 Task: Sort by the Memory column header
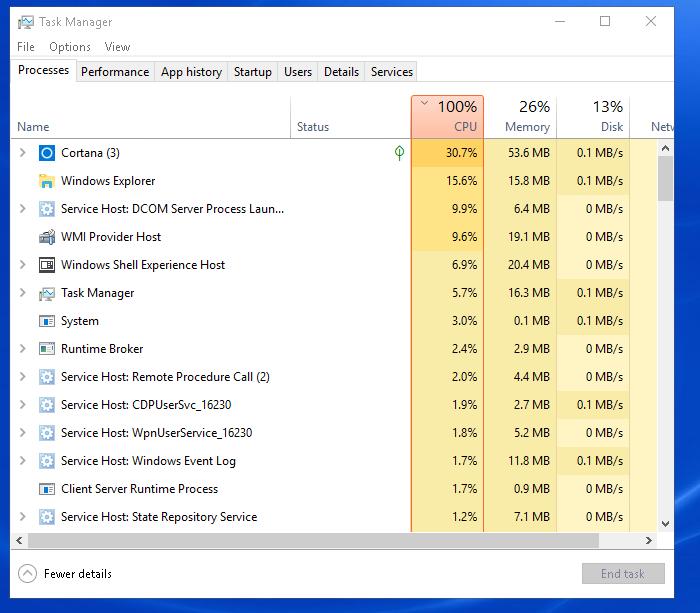tap(521, 117)
